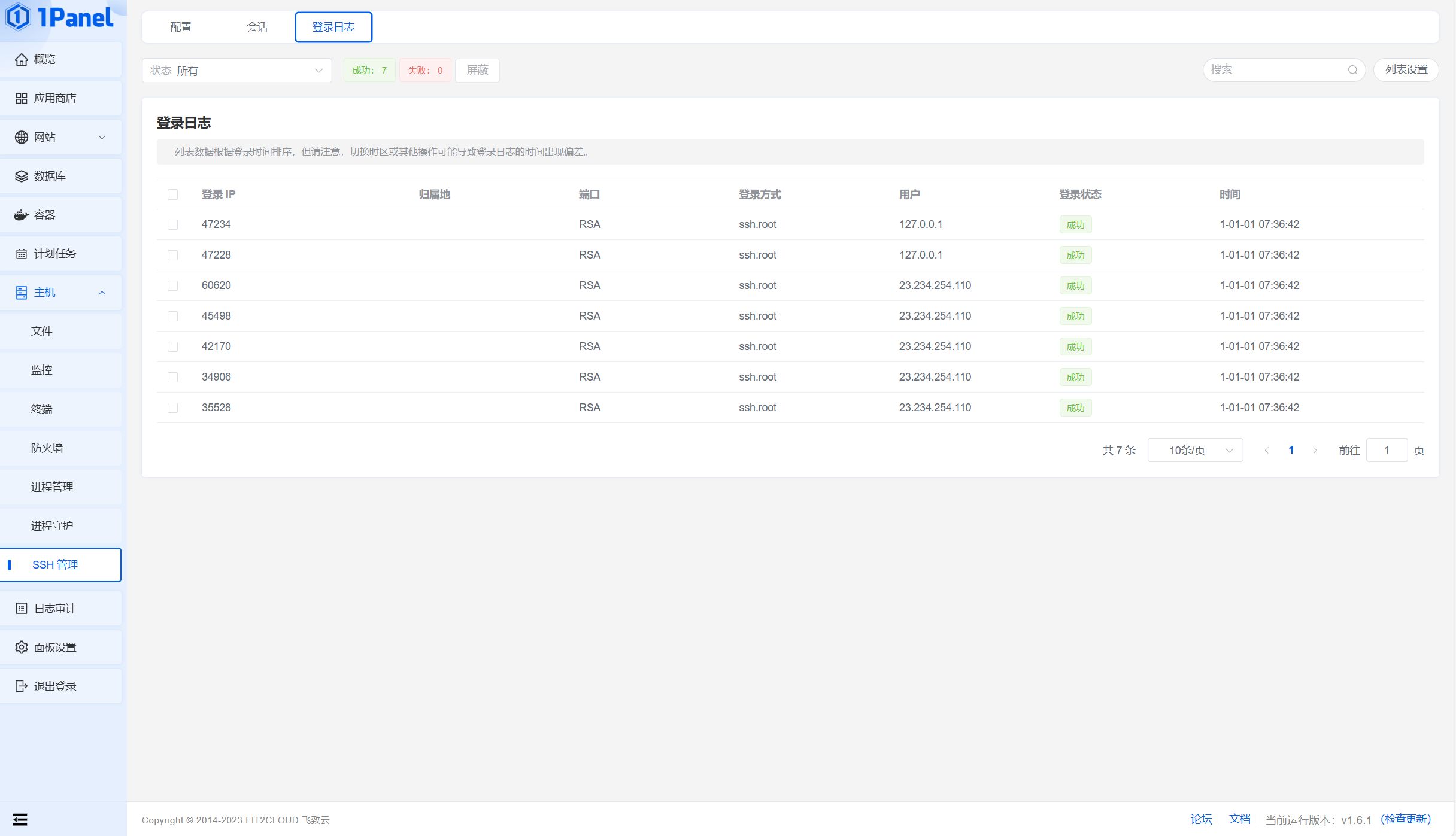
Task: Open the 应用商店 app store
Action: 54,98
